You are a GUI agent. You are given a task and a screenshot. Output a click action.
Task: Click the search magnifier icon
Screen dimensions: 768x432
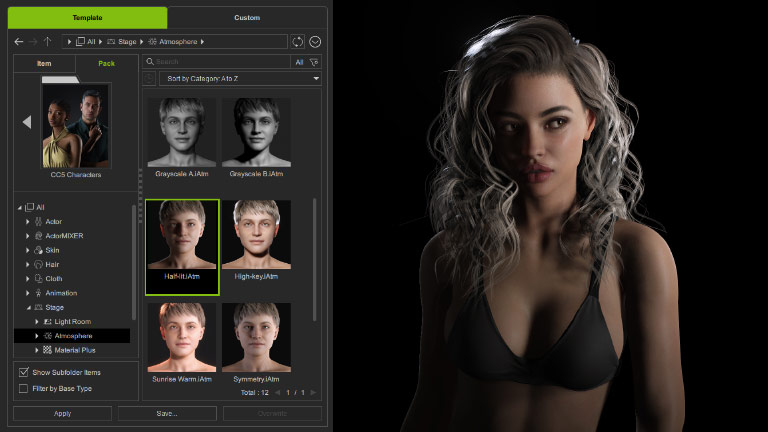pos(150,62)
